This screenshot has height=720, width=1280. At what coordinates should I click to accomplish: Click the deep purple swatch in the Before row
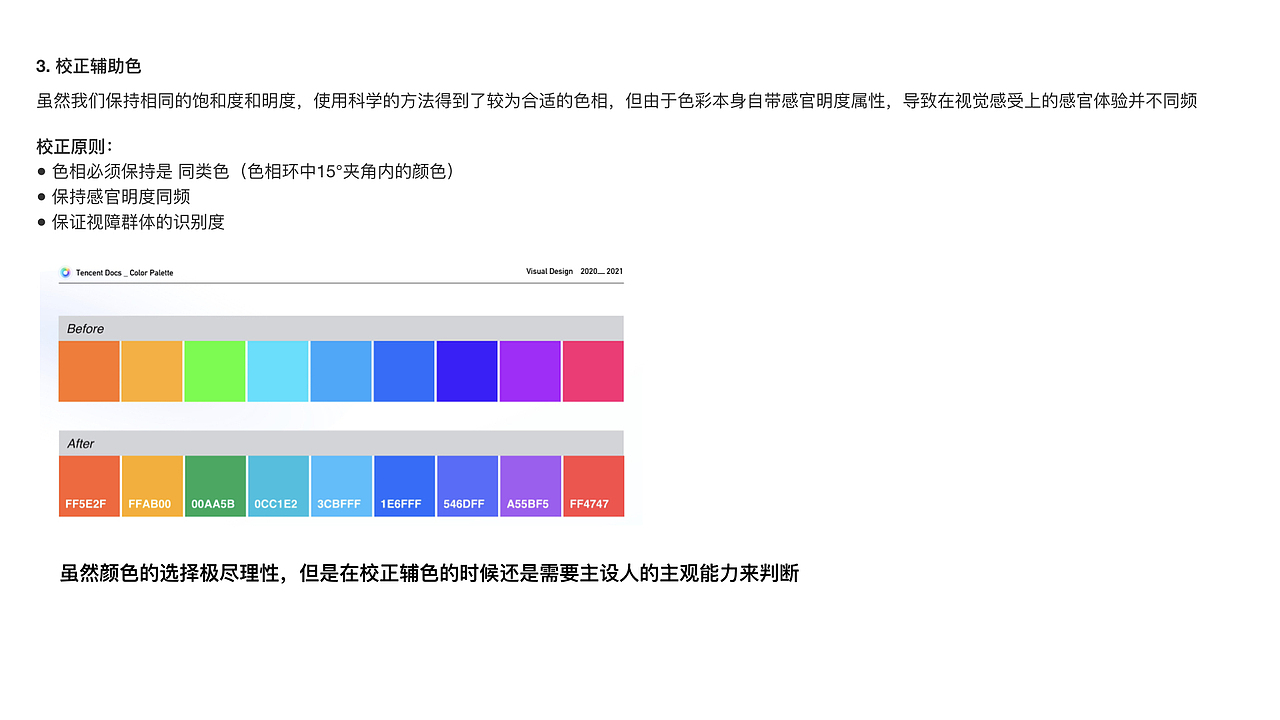[467, 370]
